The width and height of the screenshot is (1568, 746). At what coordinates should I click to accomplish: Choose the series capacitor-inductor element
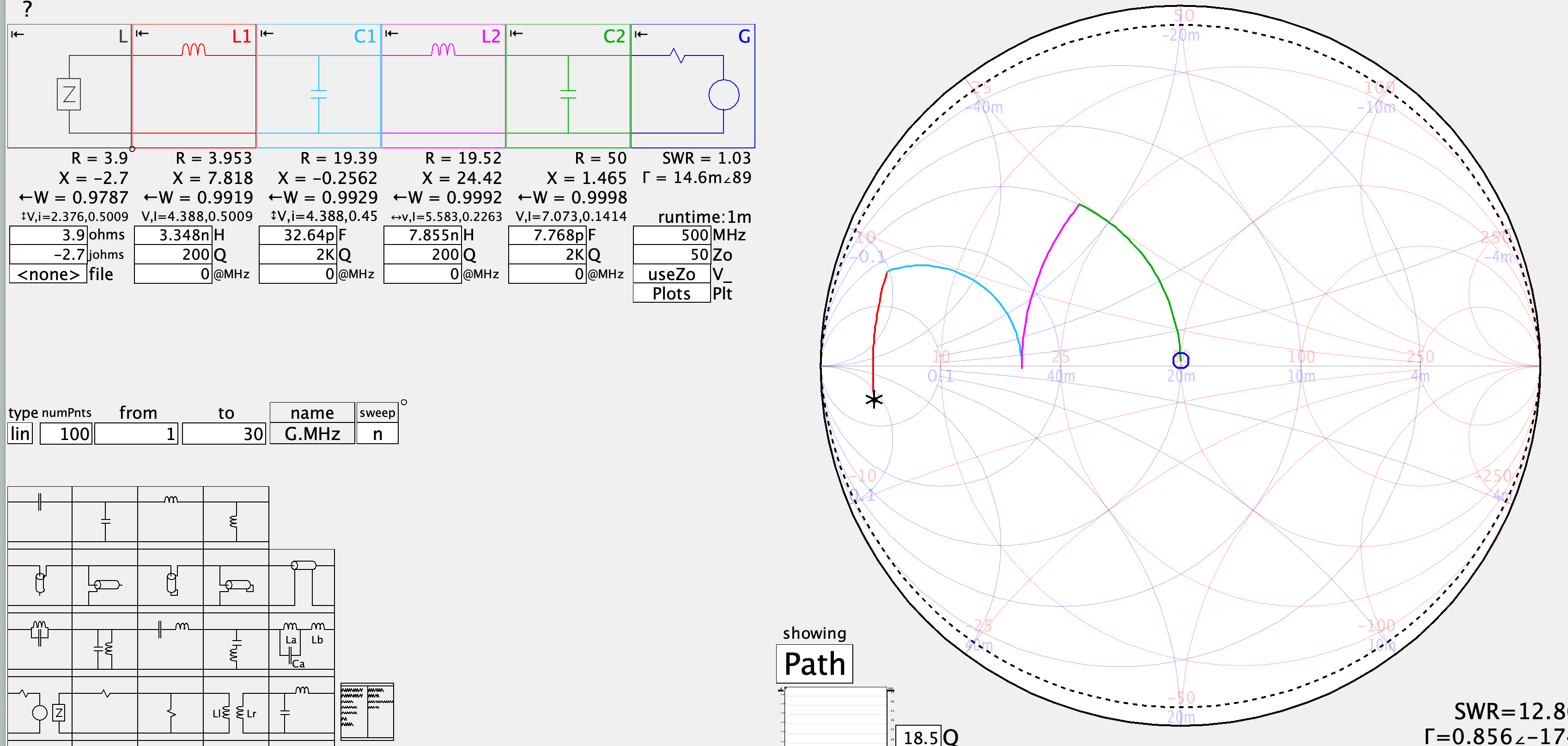tap(170, 641)
